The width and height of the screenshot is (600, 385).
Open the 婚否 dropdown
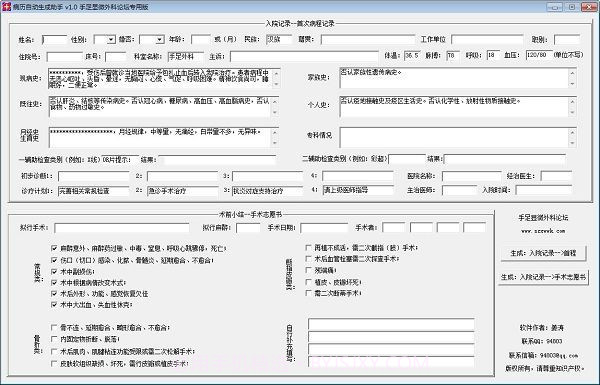click(160, 39)
